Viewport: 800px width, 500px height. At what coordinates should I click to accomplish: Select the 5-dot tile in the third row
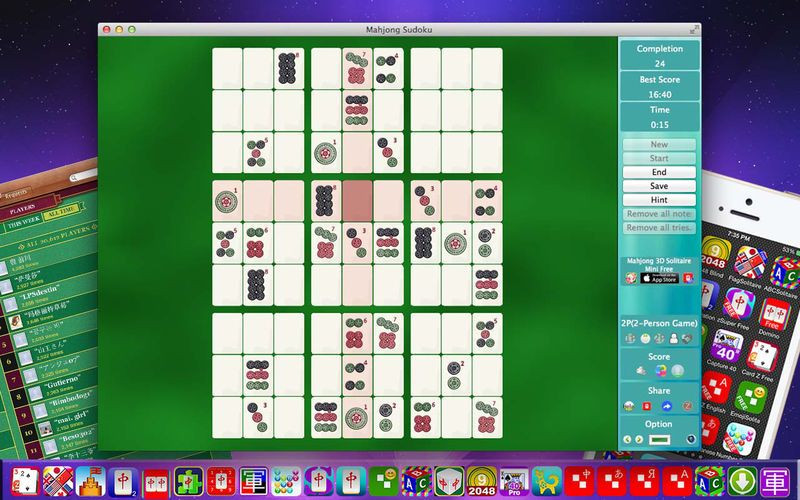tap(258, 153)
